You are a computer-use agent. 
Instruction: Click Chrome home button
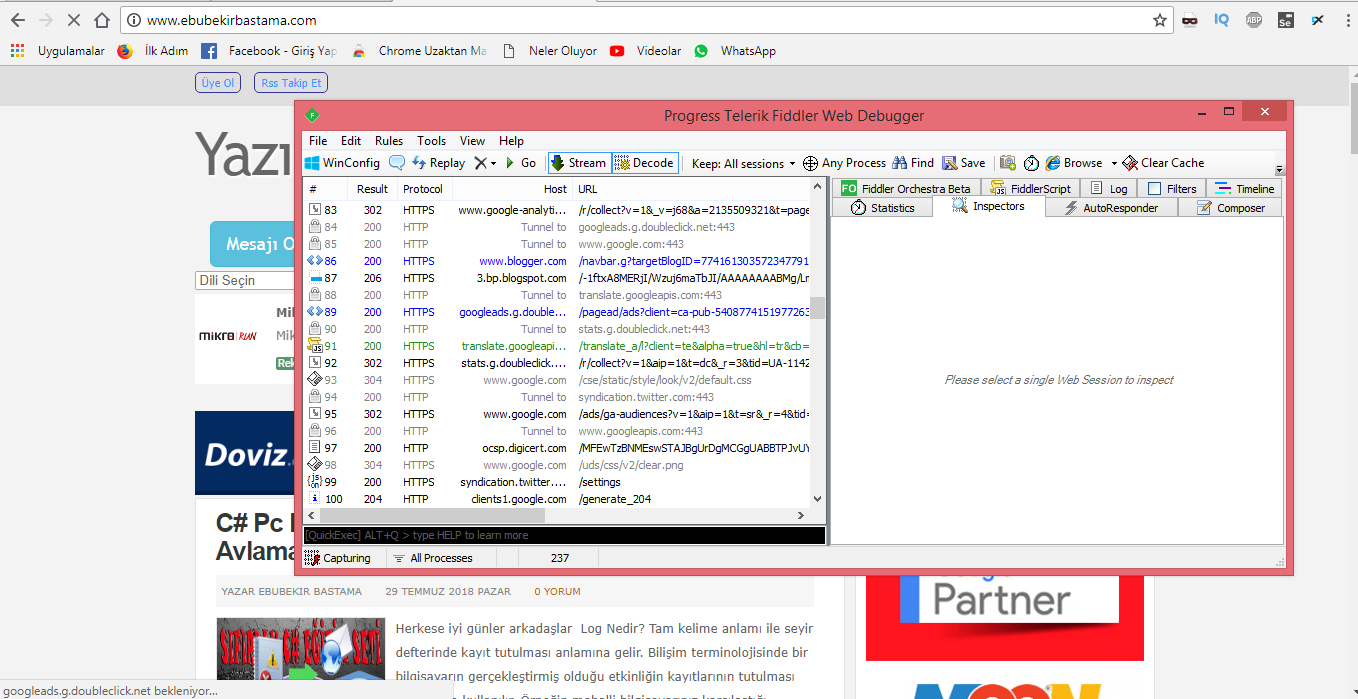coord(101,20)
